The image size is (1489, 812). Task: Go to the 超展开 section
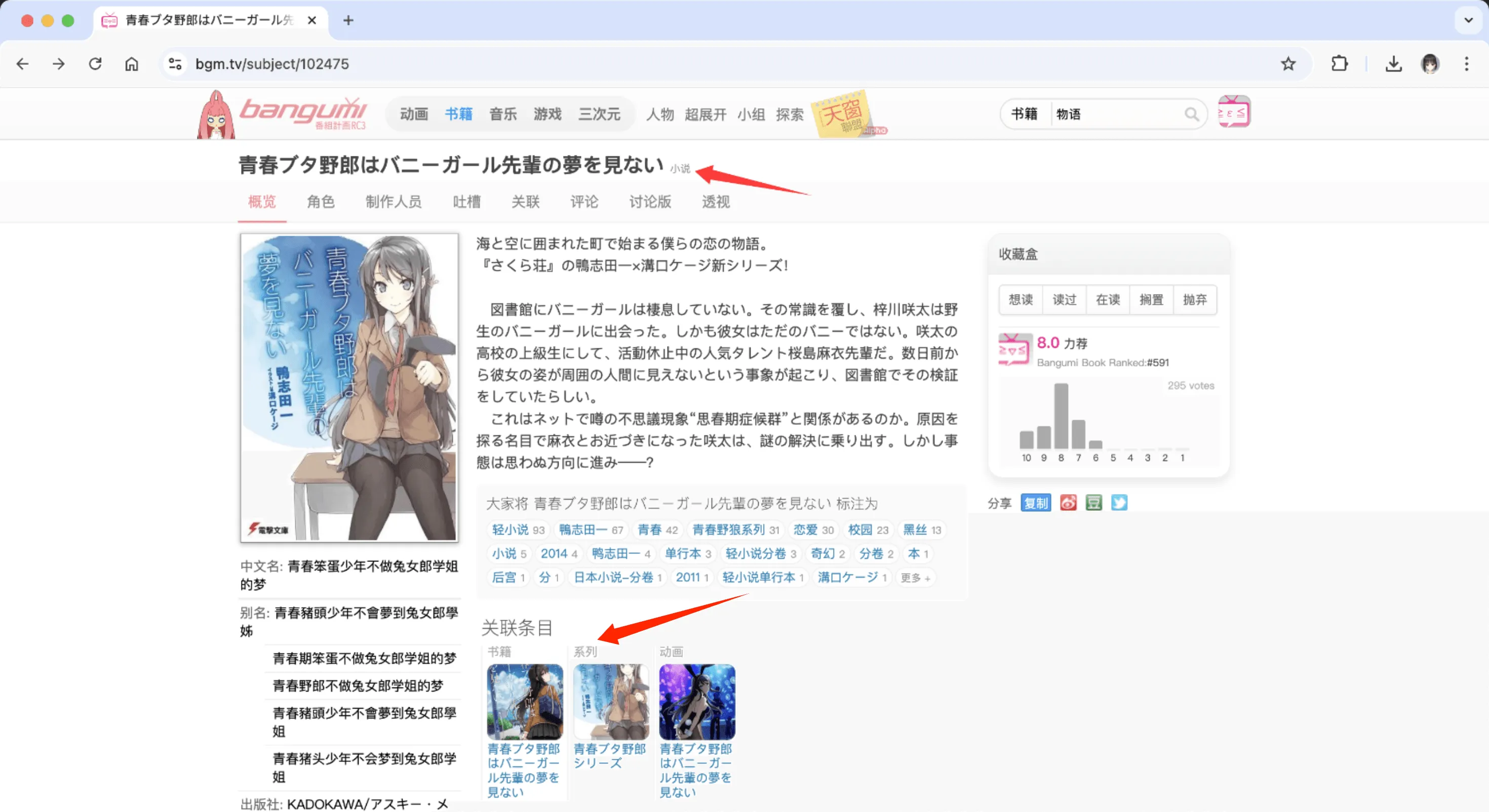coord(706,114)
